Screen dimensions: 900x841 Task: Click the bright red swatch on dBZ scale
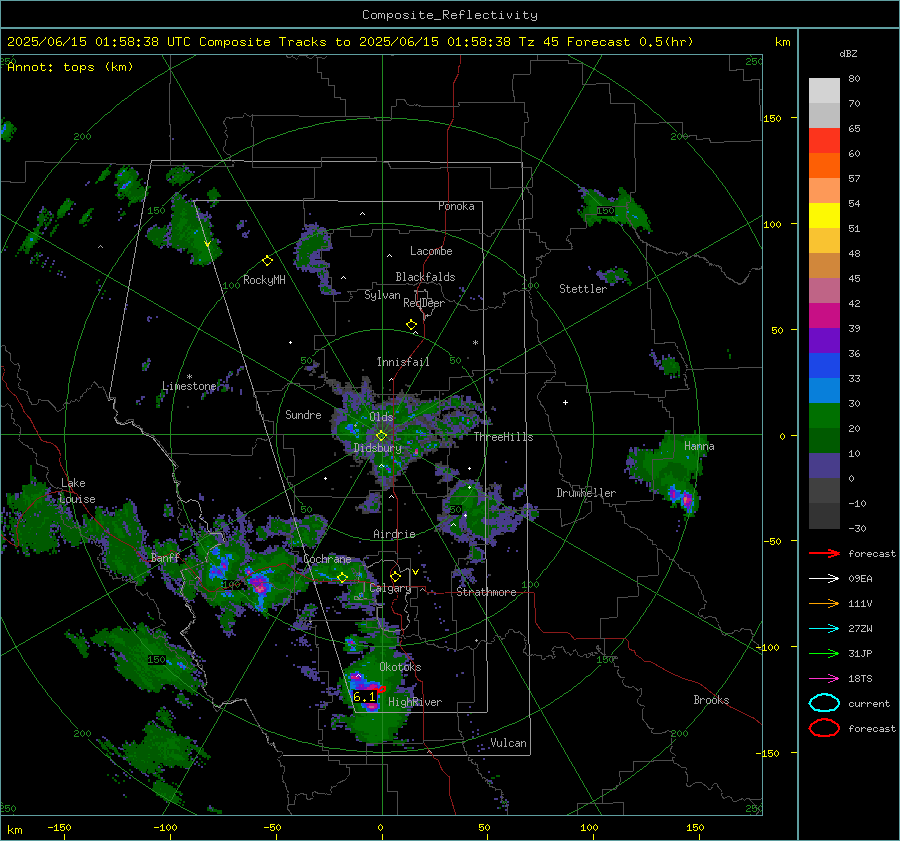pos(824,140)
